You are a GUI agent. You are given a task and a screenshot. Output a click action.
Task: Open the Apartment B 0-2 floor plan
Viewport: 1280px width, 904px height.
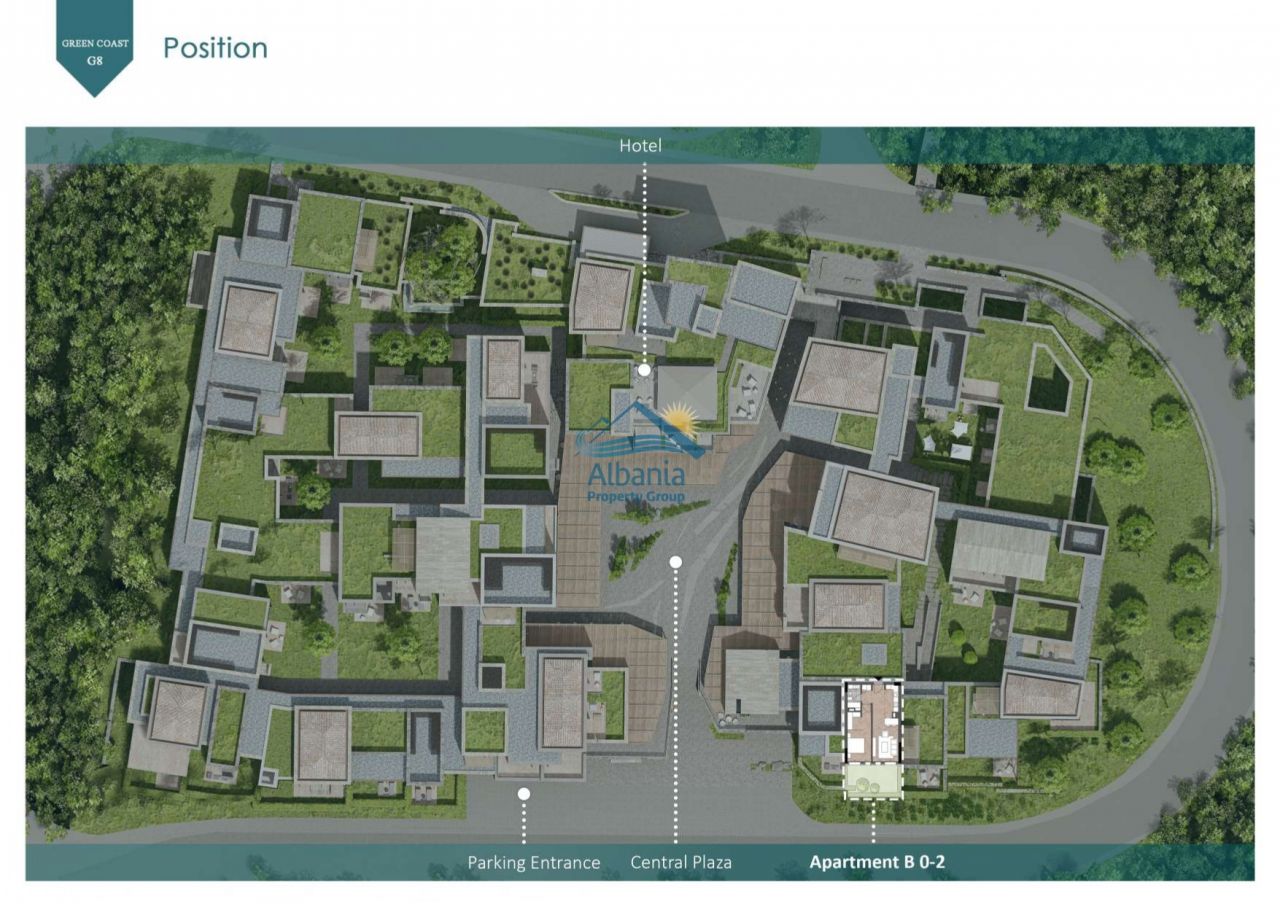873,722
